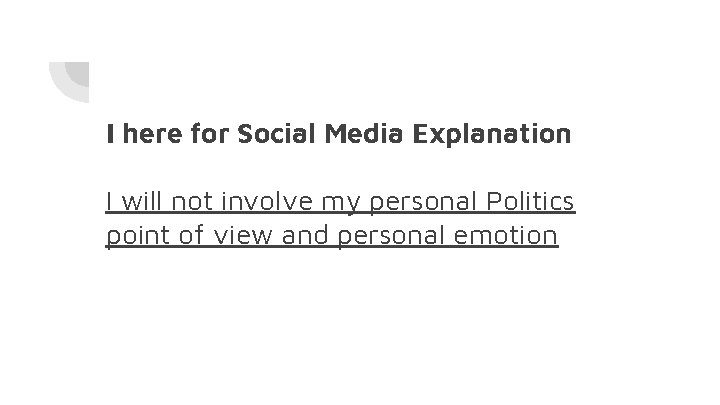
Task: Click the underlined word 'not' in the first line
Action: click(193, 203)
